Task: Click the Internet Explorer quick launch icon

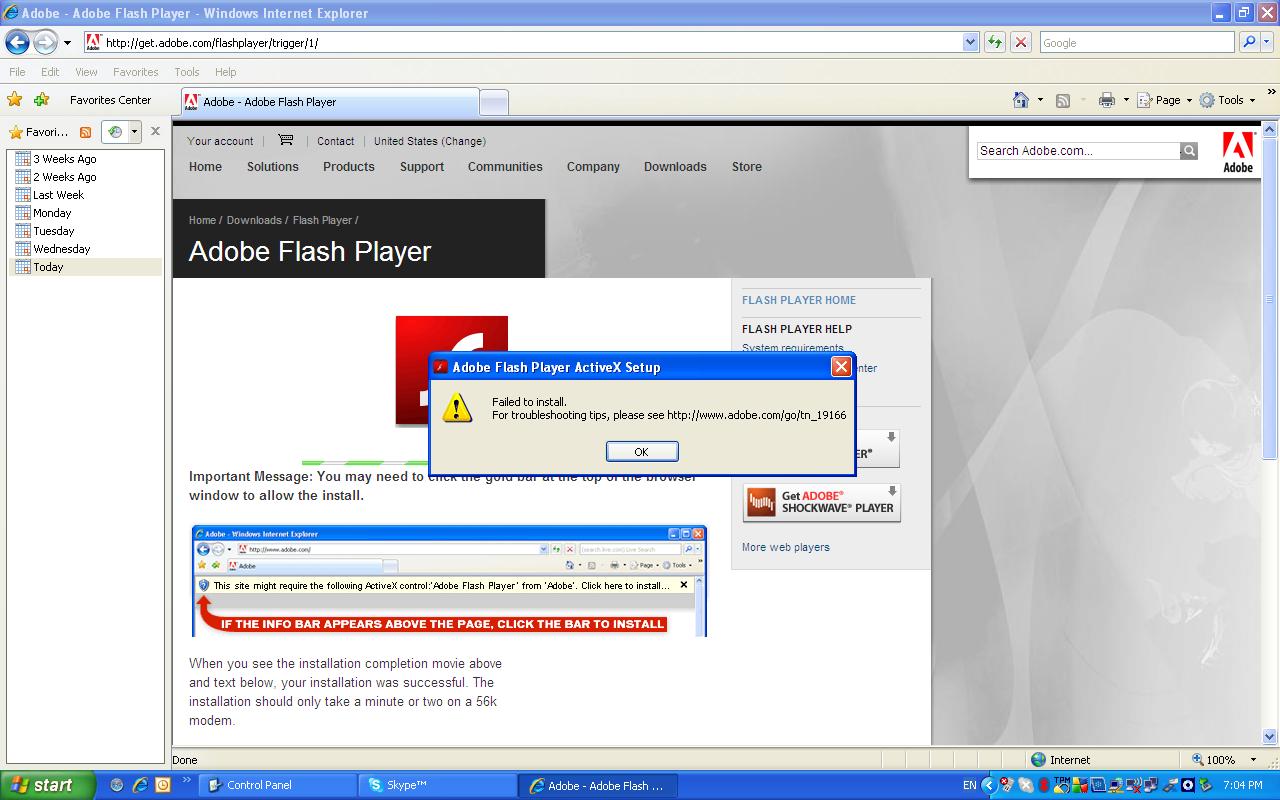Action: tap(140, 785)
